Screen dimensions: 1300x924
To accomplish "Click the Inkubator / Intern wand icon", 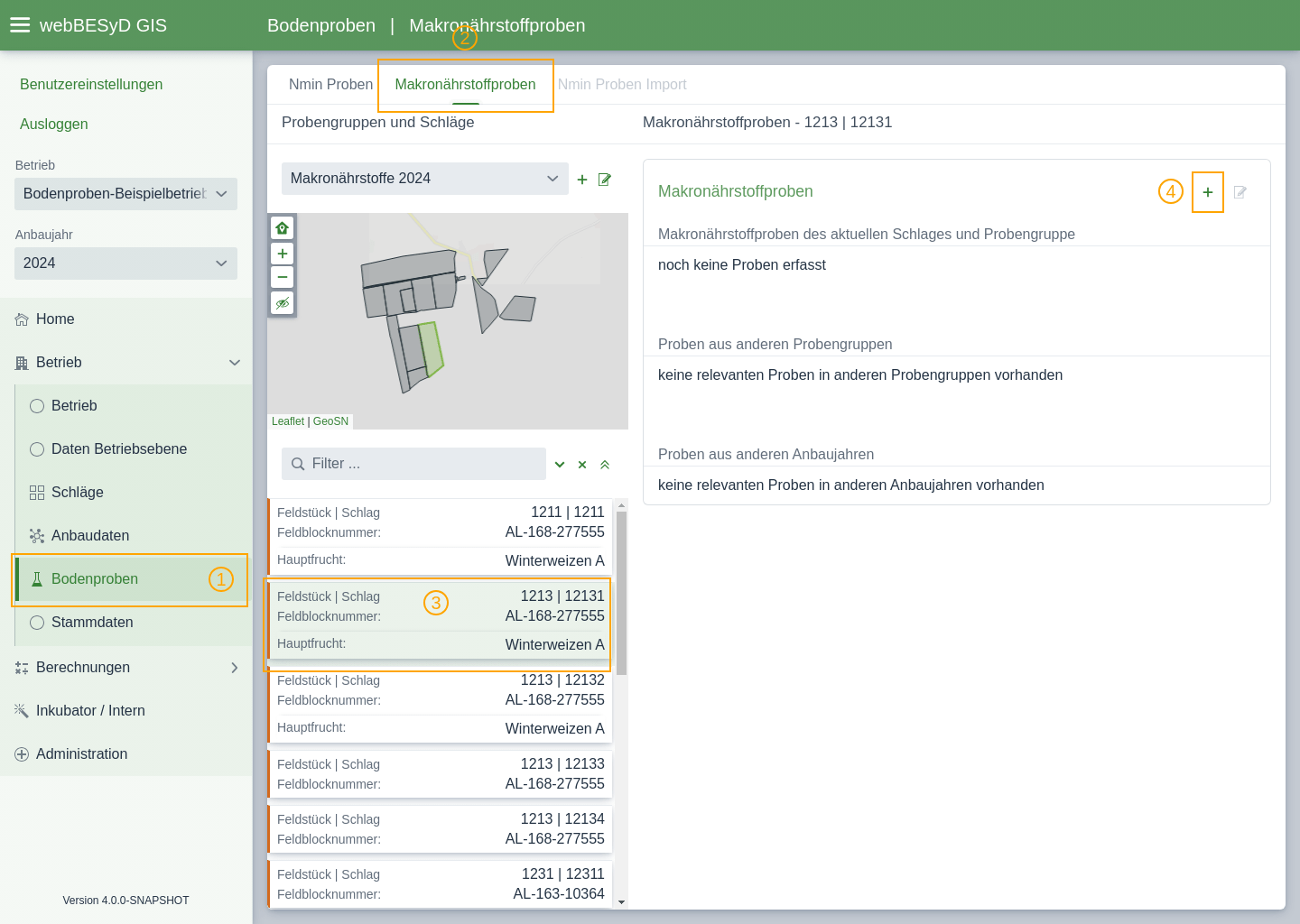I will [22, 711].
